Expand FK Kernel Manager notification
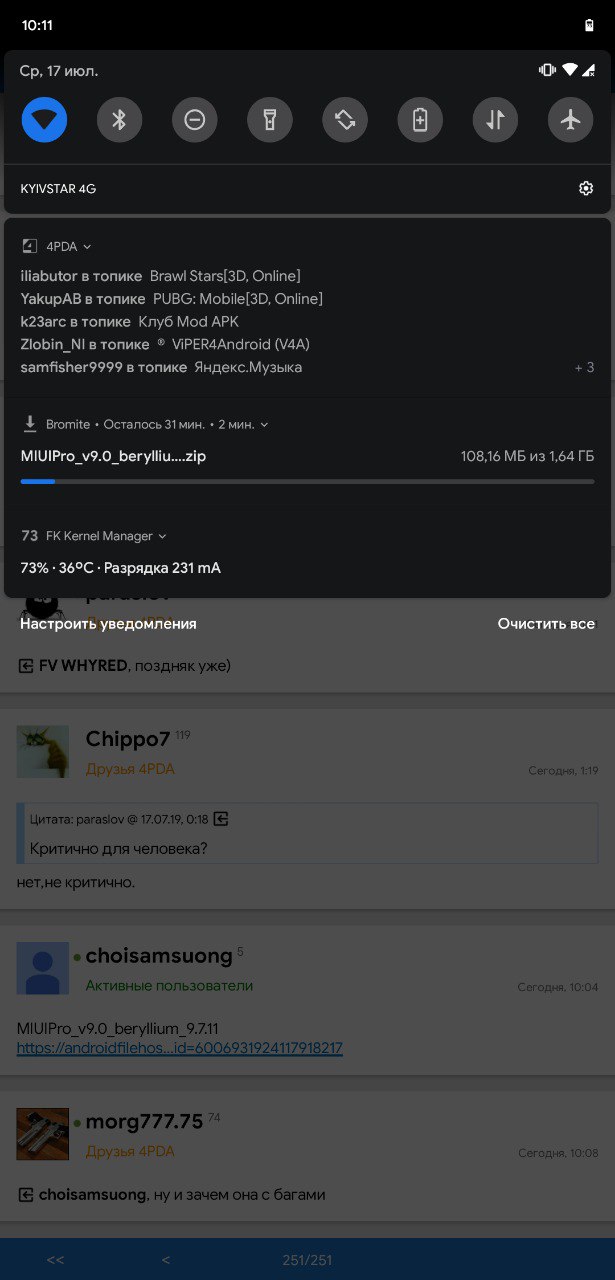This screenshot has width=615, height=1280. 163,536
